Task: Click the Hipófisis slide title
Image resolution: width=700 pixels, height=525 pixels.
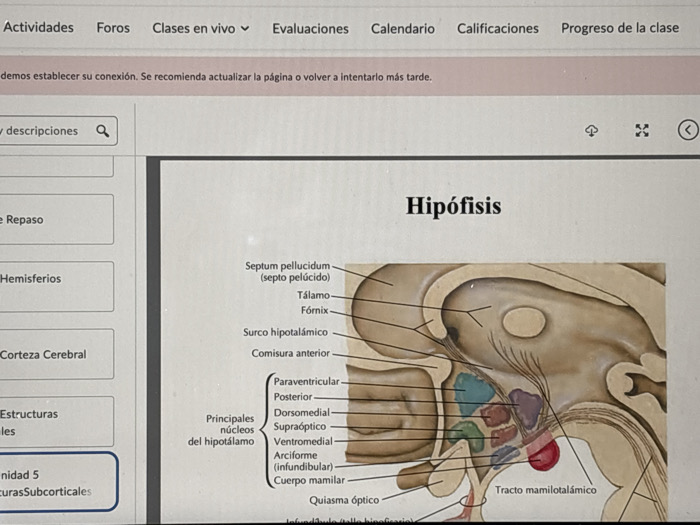Action: [454, 206]
